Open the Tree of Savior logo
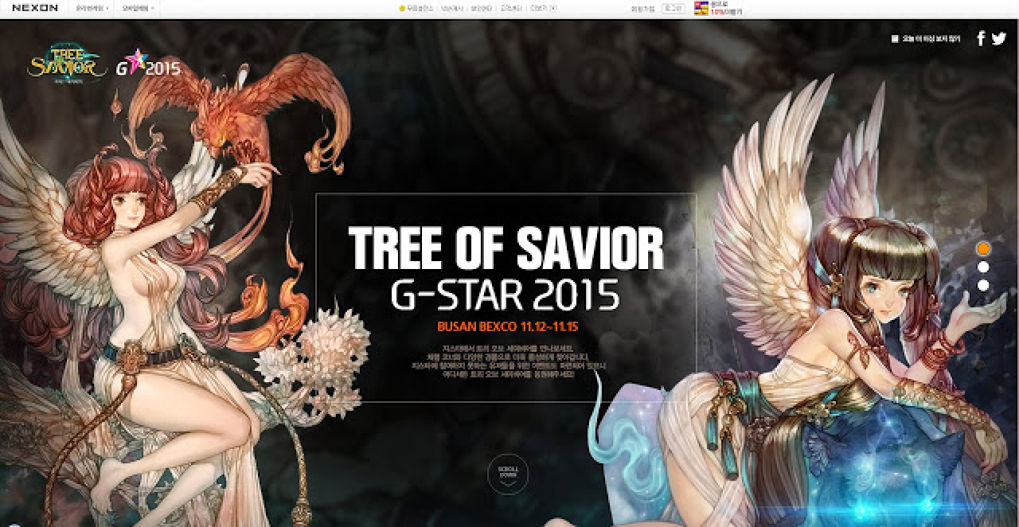The image size is (1019, 527). tap(67, 65)
